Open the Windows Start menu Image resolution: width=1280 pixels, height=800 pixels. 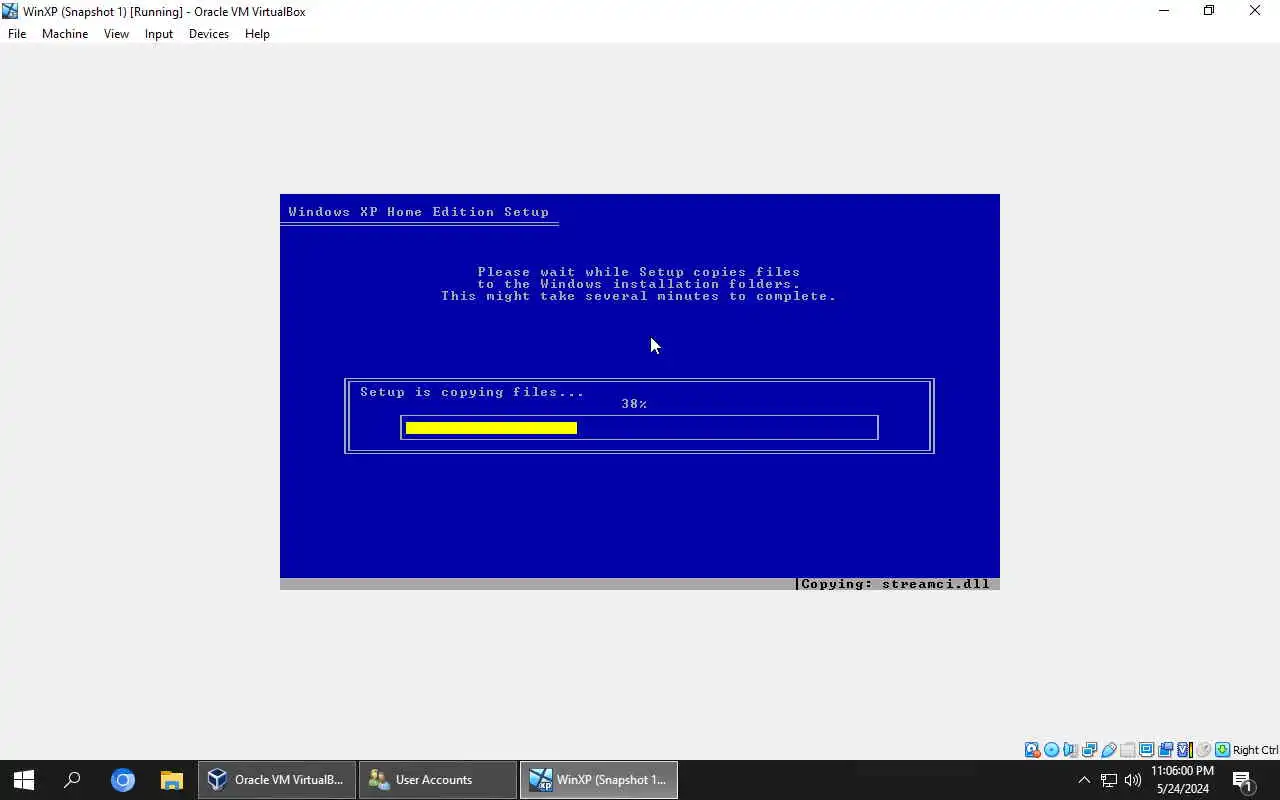[x=24, y=780]
